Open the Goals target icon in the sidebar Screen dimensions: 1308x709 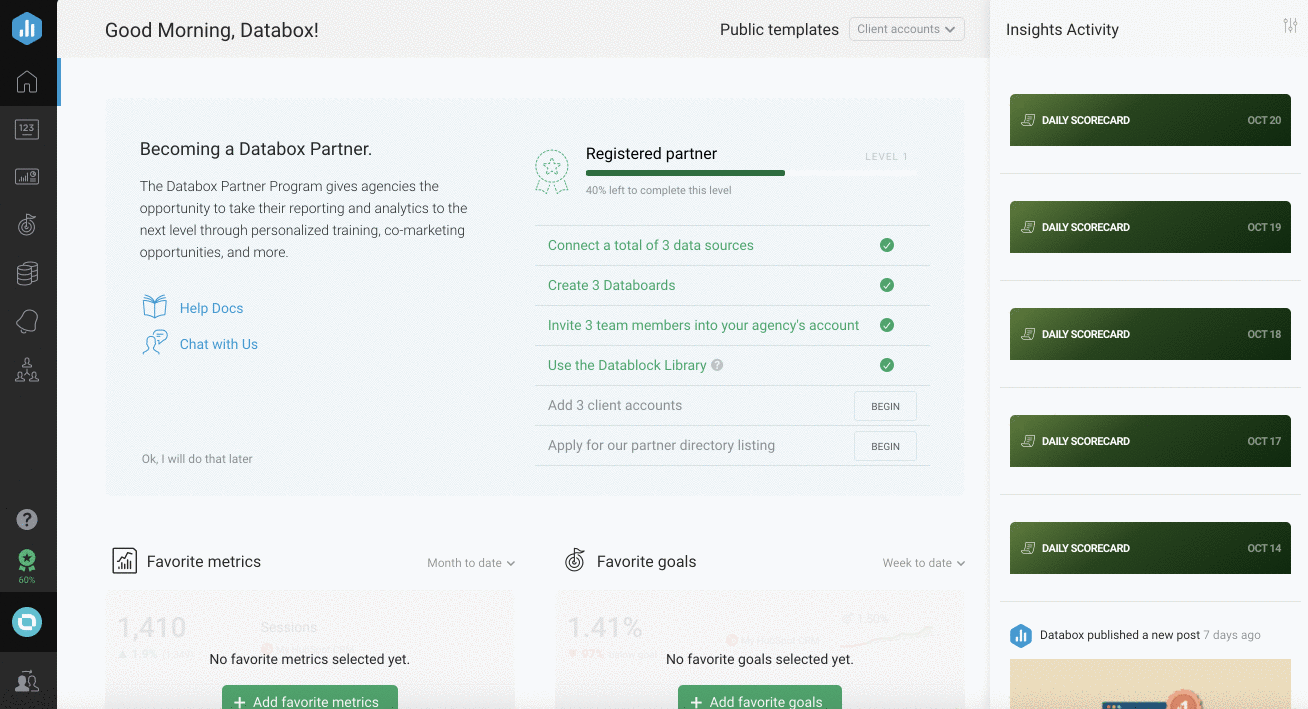pyautogui.click(x=27, y=225)
